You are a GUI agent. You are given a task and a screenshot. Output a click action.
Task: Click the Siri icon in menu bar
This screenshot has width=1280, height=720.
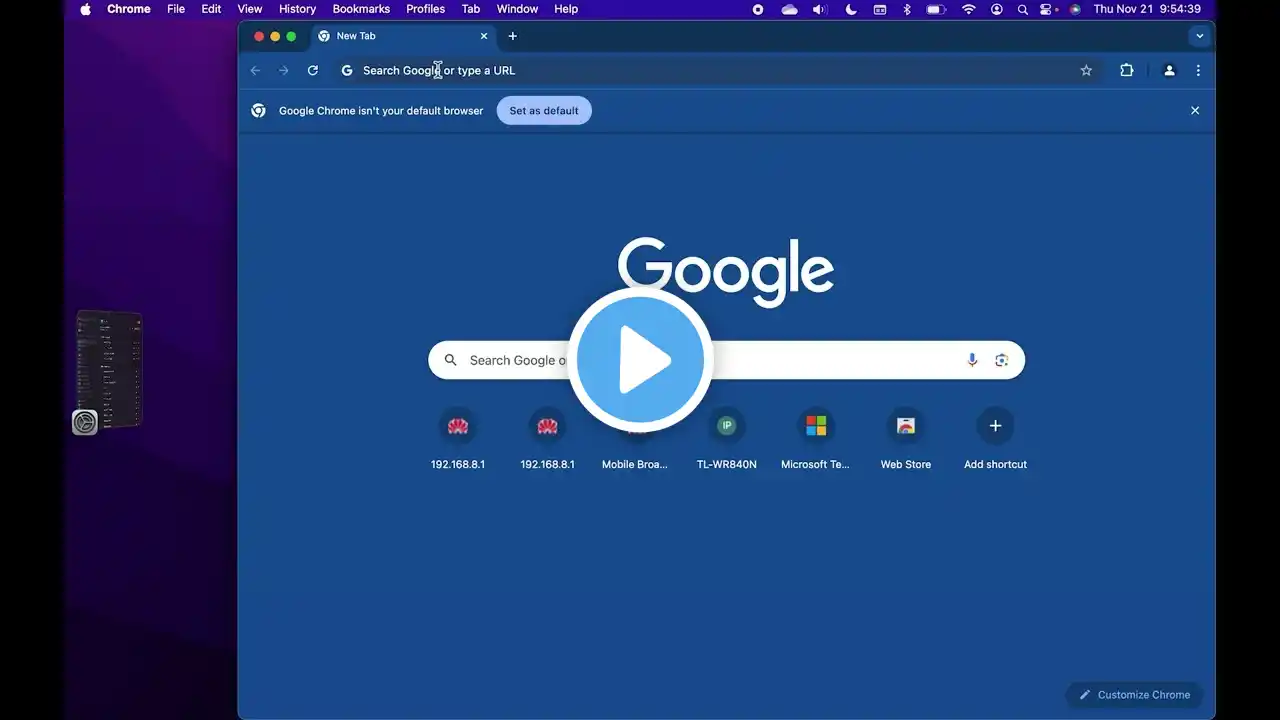pyautogui.click(x=1075, y=9)
